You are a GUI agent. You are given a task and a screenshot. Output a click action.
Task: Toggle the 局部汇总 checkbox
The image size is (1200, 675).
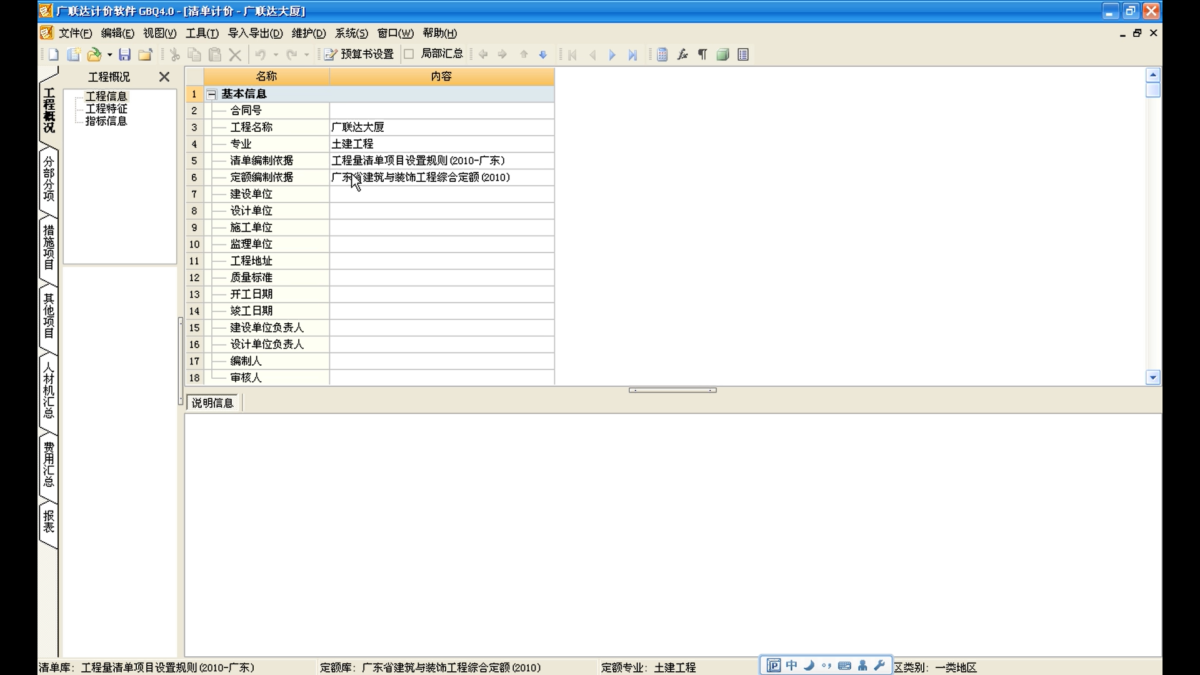click(x=408, y=54)
